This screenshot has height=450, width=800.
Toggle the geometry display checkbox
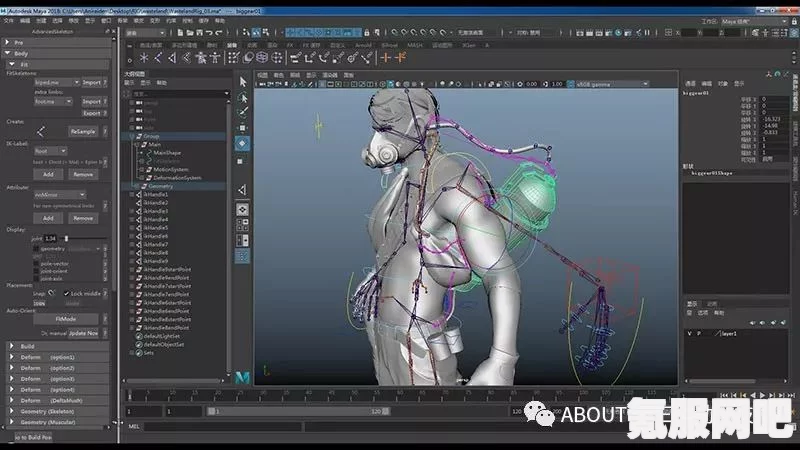coord(36,249)
